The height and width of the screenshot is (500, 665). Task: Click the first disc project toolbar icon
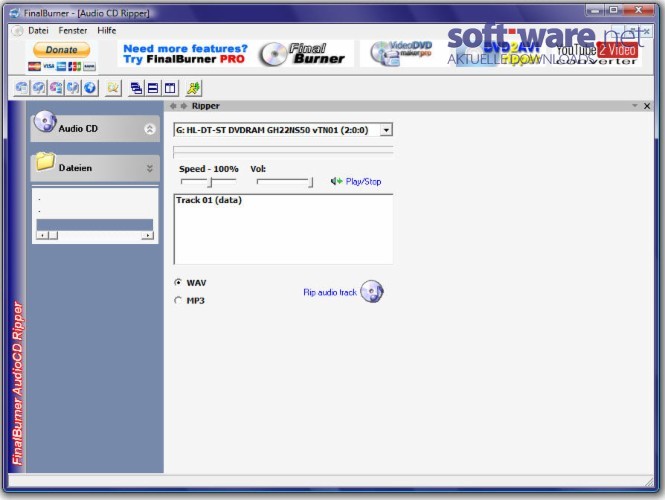coord(22,88)
